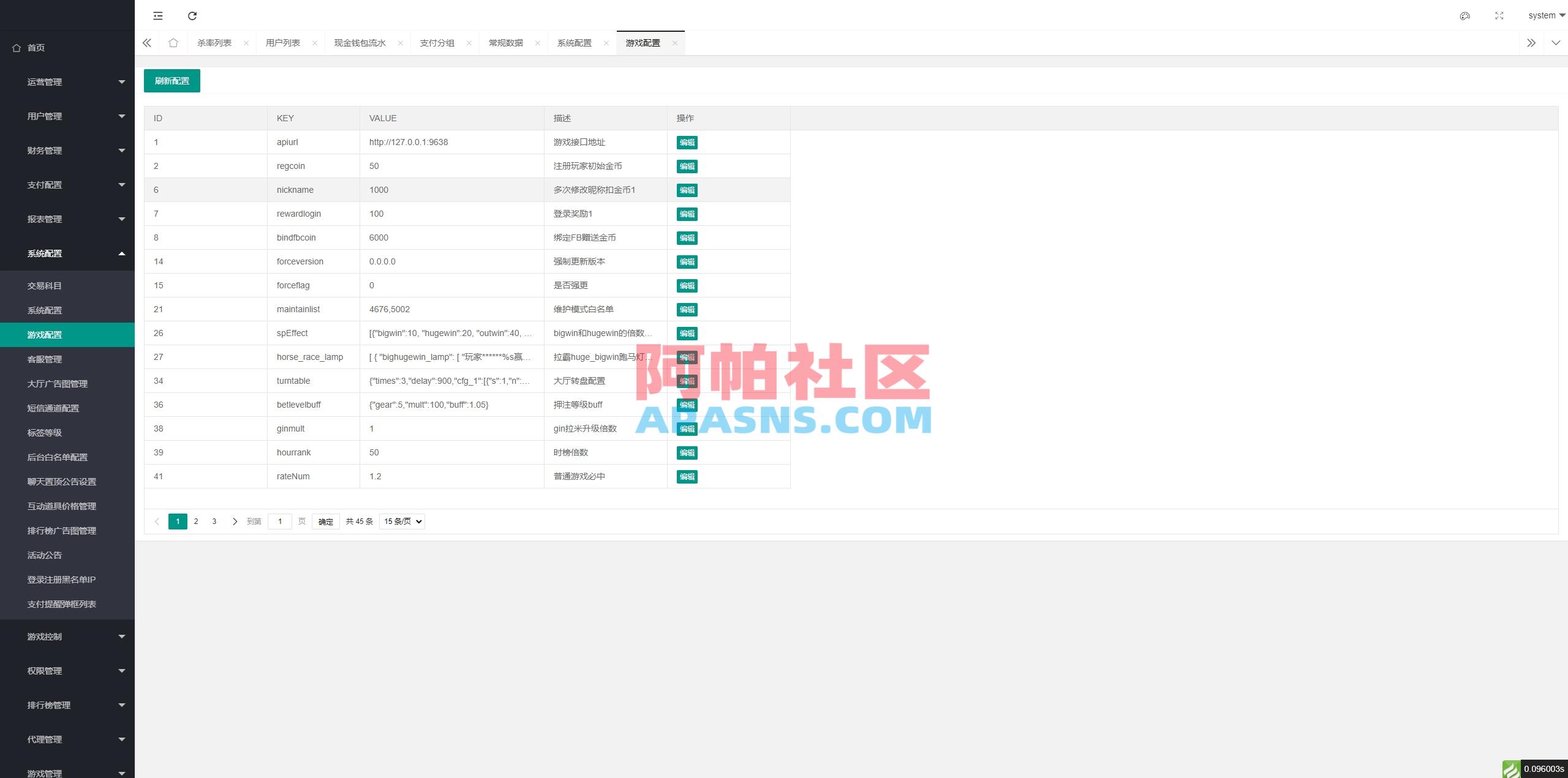Open the tab operations chevron menu
The image size is (1568, 778).
point(1555,43)
